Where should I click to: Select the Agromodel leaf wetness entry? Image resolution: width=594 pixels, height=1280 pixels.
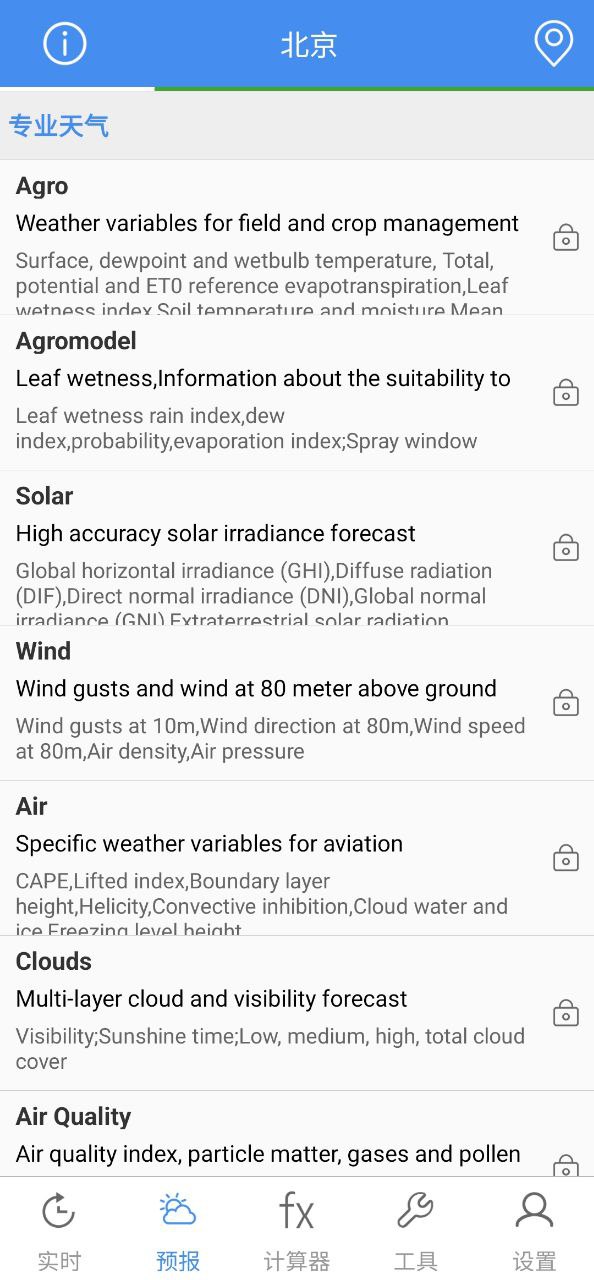(297, 393)
